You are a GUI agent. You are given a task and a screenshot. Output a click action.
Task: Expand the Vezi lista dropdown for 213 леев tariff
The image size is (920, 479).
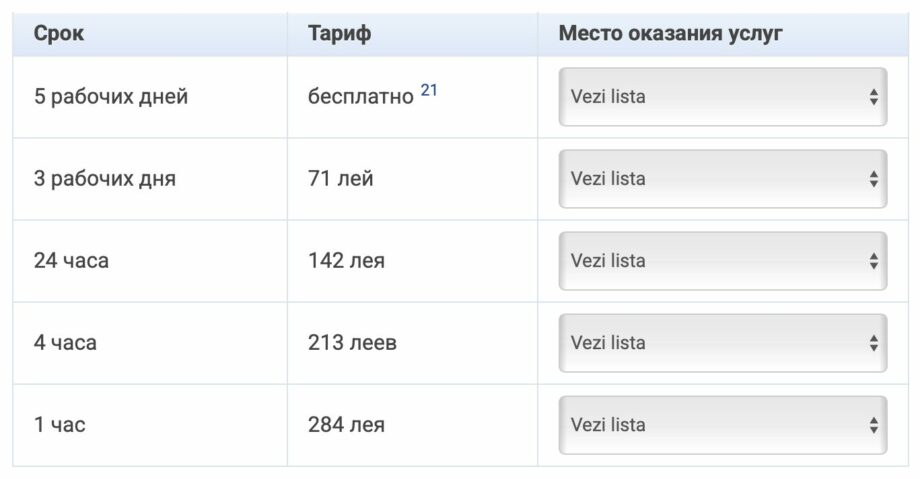(x=722, y=343)
